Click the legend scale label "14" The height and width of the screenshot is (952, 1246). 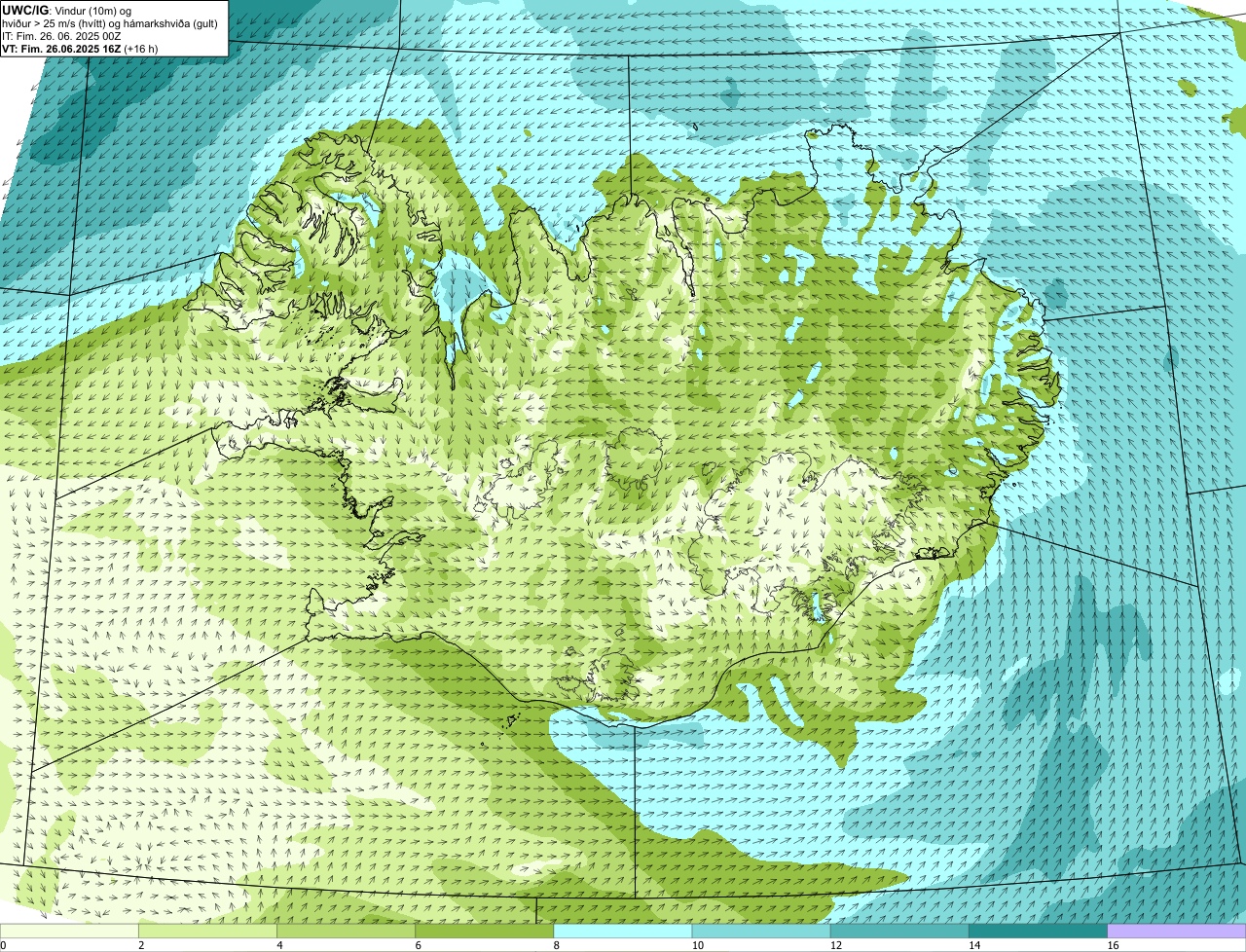tap(974, 945)
